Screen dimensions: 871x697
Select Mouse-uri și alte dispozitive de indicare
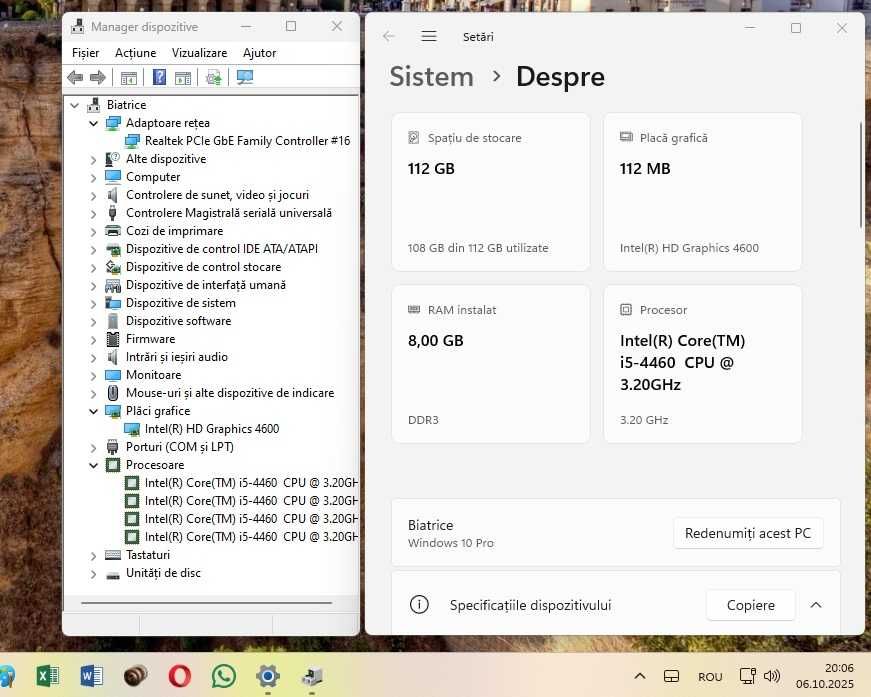click(x=230, y=393)
